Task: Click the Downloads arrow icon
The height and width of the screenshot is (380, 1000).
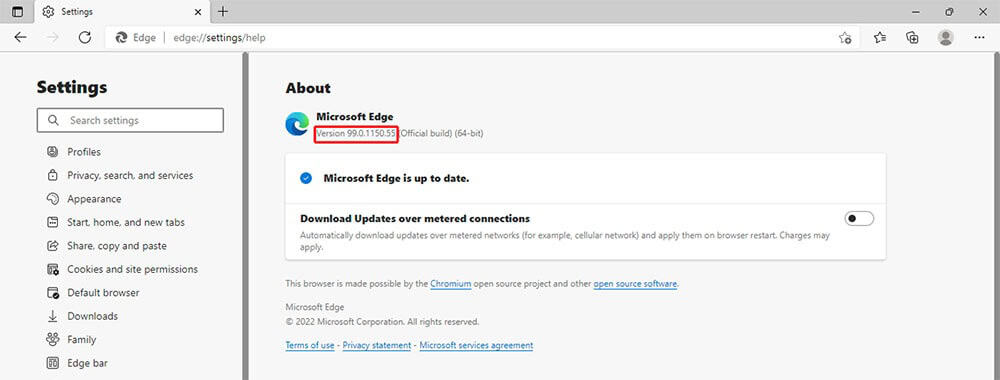Action: pos(53,316)
